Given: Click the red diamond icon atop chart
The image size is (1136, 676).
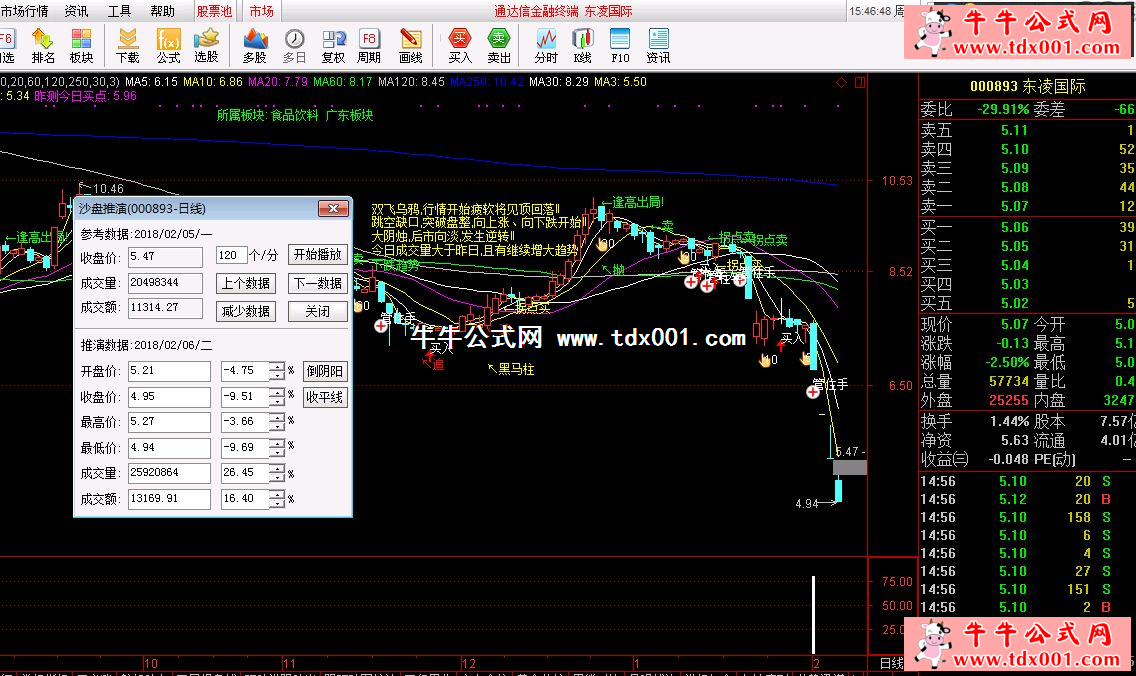Looking at the screenshot, I should tap(841, 83).
